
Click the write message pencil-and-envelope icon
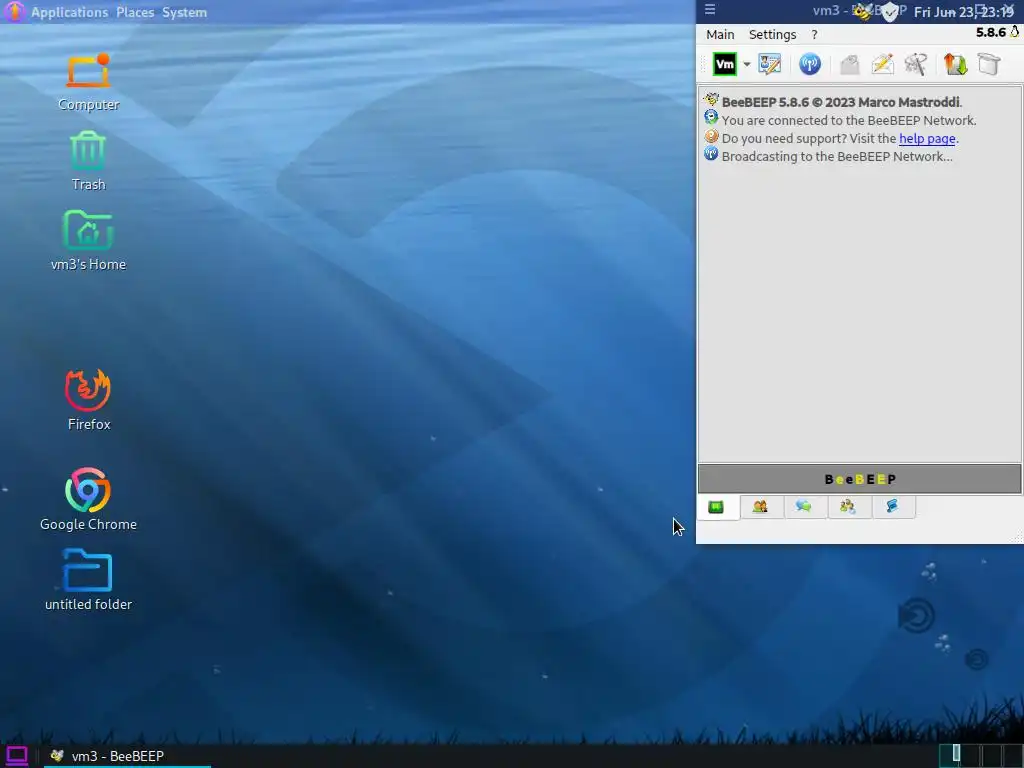point(882,64)
